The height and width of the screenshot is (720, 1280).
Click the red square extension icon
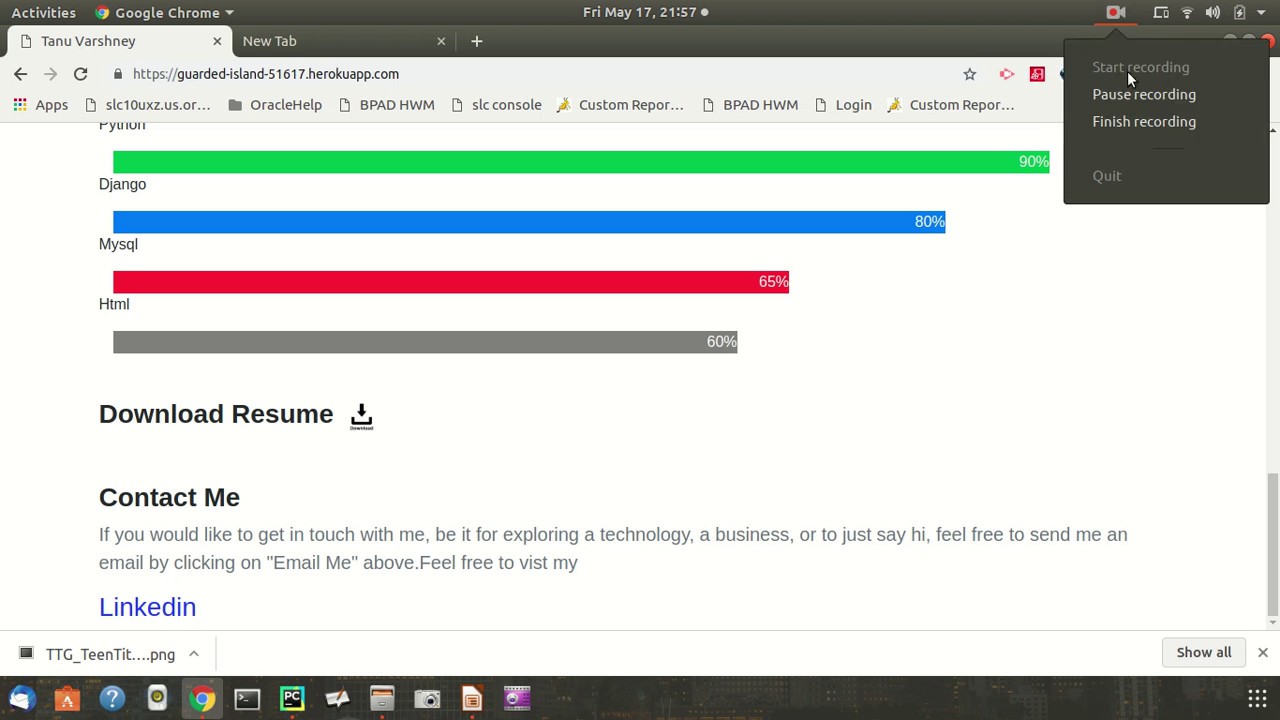click(1037, 74)
